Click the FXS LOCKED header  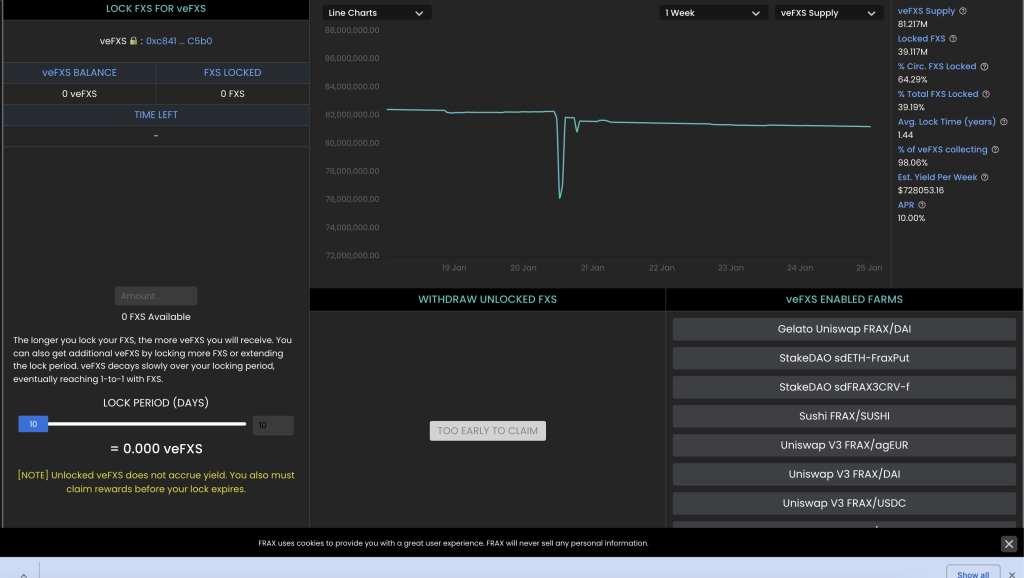(232, 72)
